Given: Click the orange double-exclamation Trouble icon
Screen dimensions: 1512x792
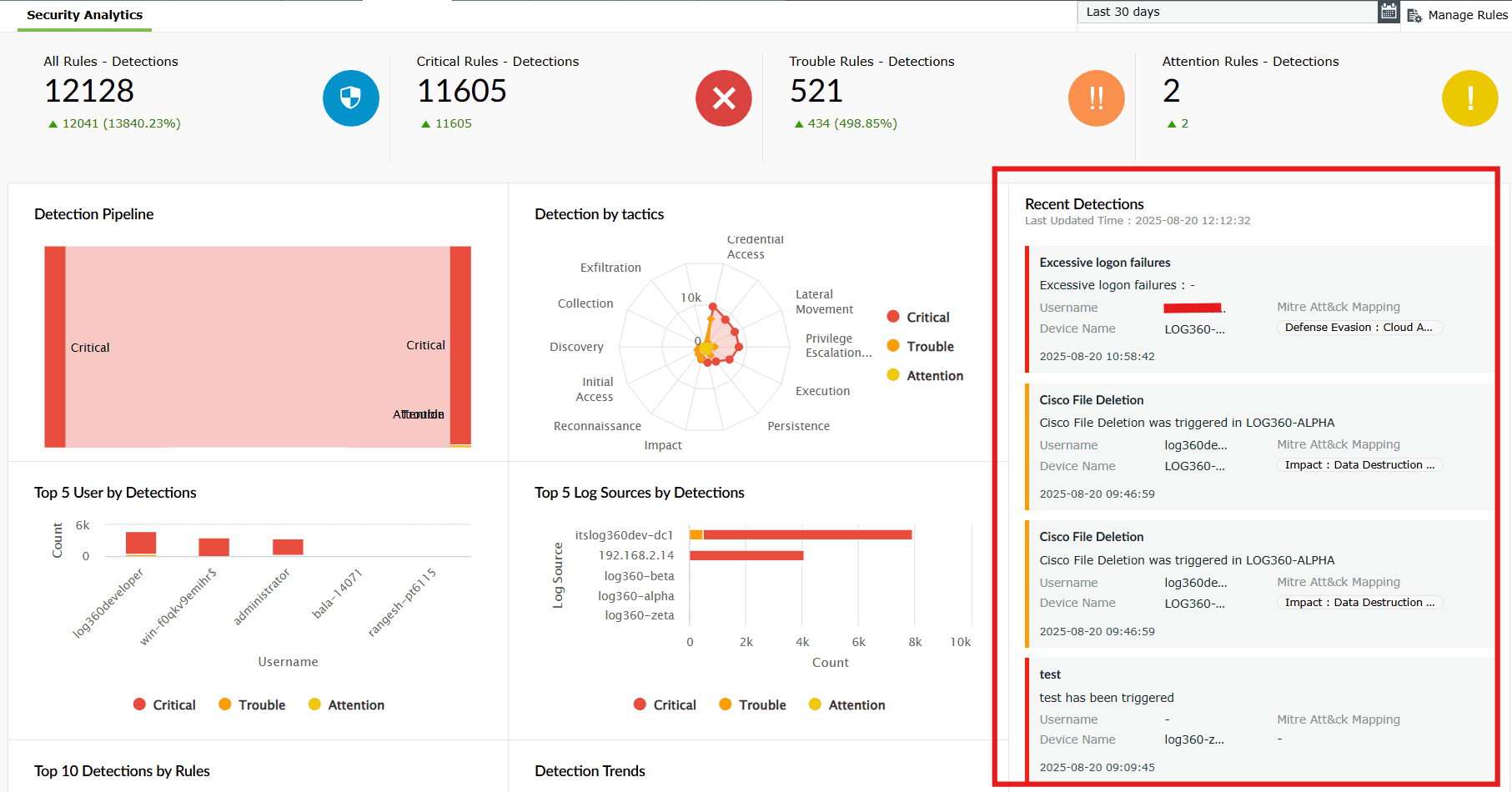Looking at the screenshot, I should (1095, 98).
